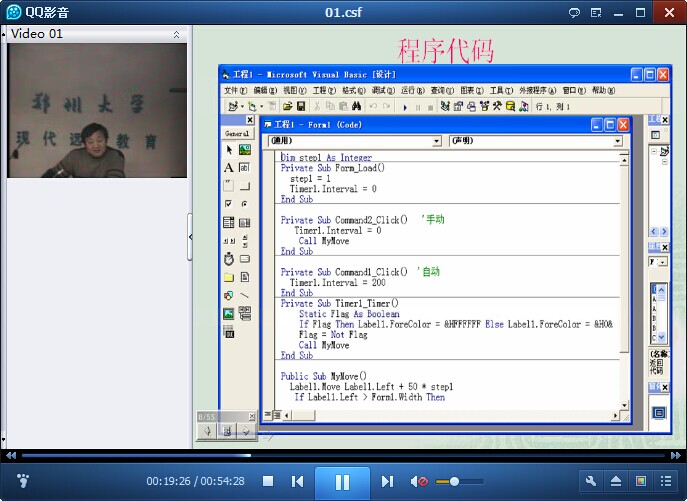Open the 调试 menu in Visual Basic
687x501 pixels.
383,90
